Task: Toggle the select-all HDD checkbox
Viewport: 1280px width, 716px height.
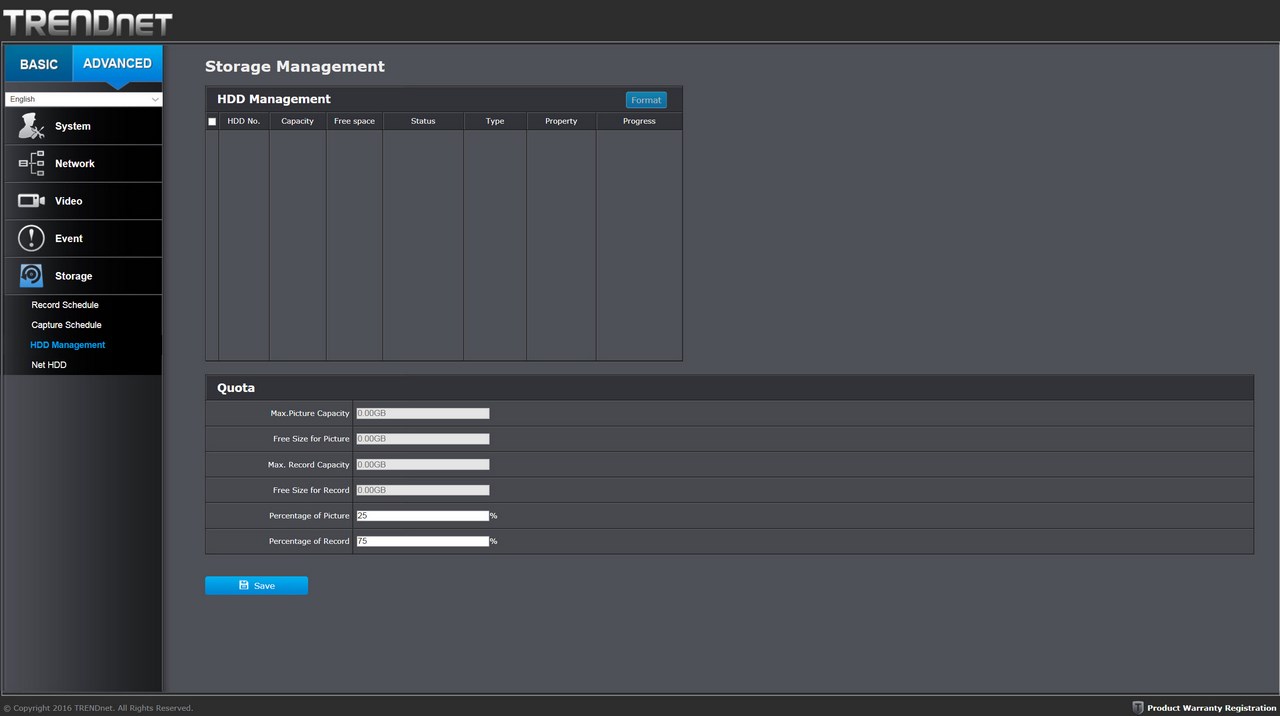Action: (212, 122)
